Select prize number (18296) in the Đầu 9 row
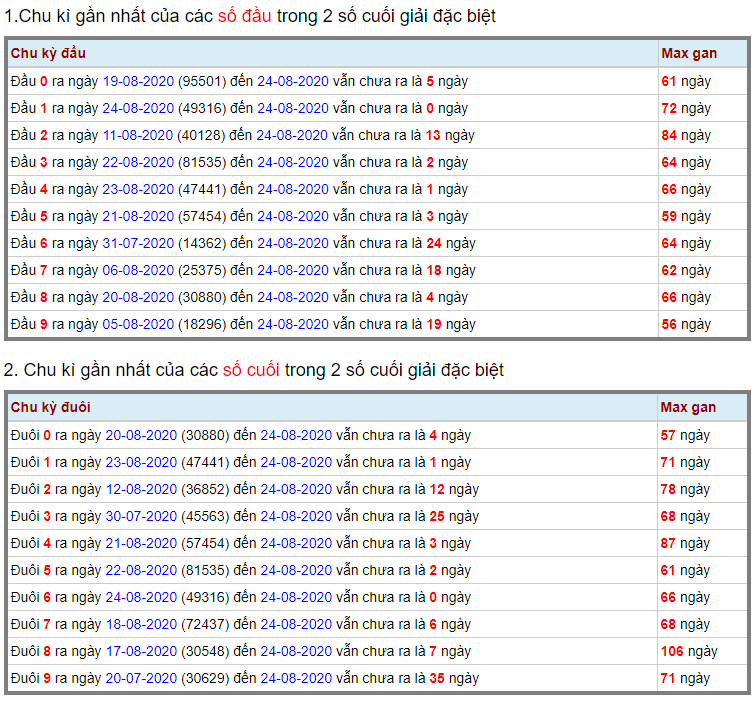Screen dimensions: 753x703 pos(202,324)
